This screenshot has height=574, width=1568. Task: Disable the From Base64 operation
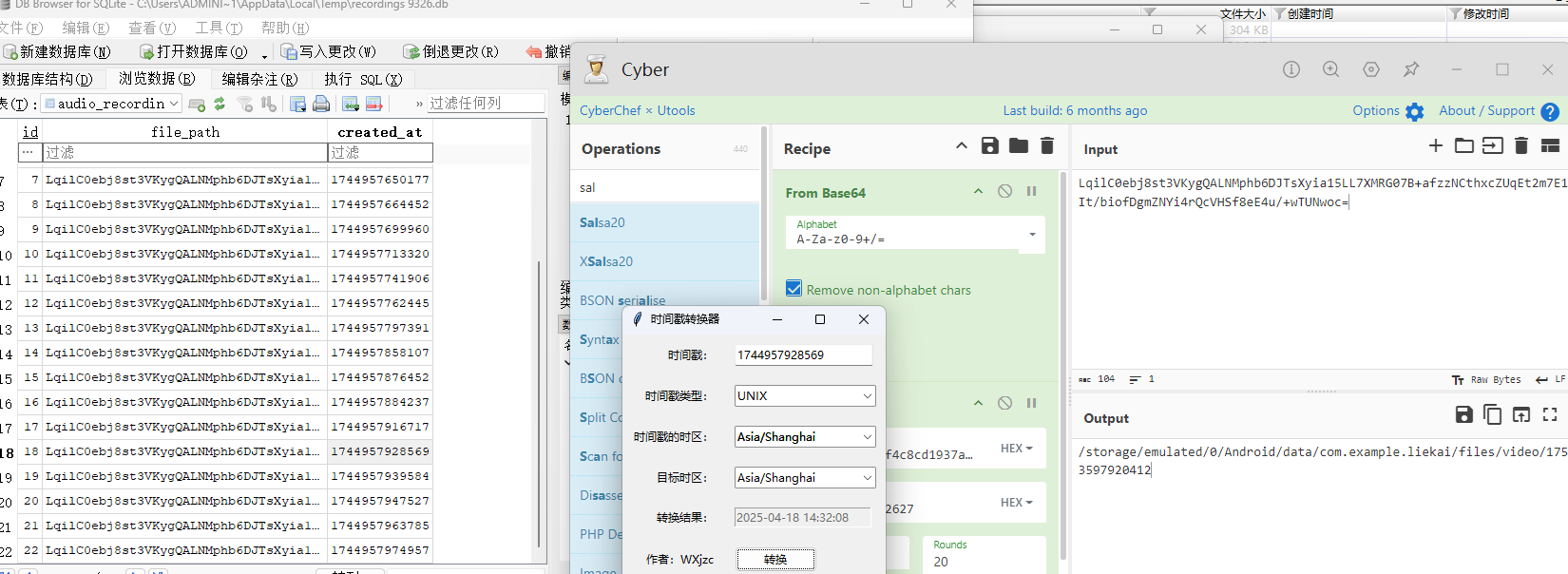(x=1004, y=191)
